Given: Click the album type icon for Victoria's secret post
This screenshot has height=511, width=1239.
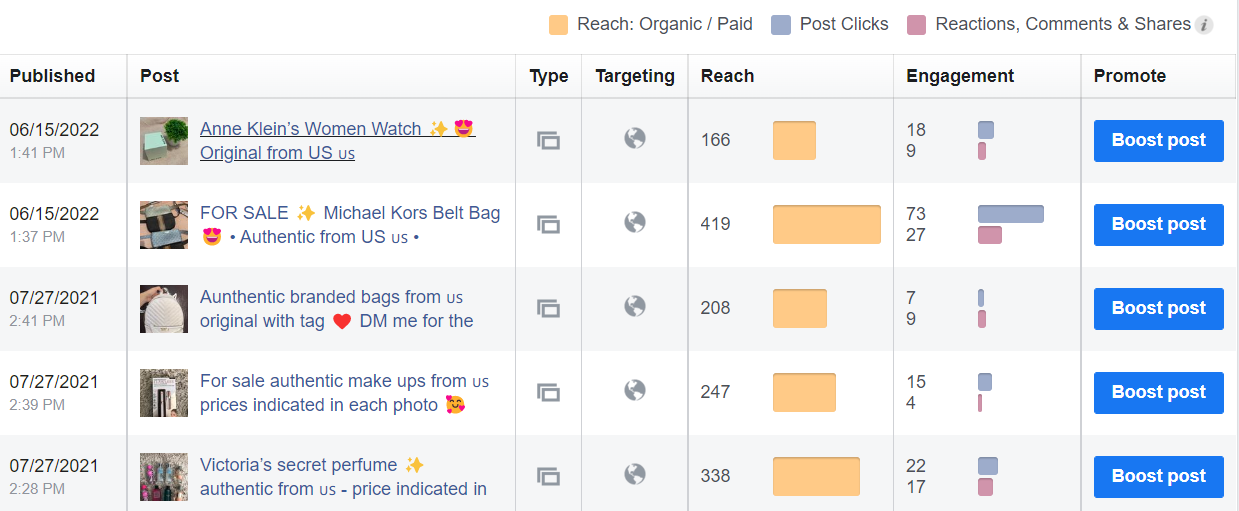Looking at the screenshot, I should tap(548, 476).
